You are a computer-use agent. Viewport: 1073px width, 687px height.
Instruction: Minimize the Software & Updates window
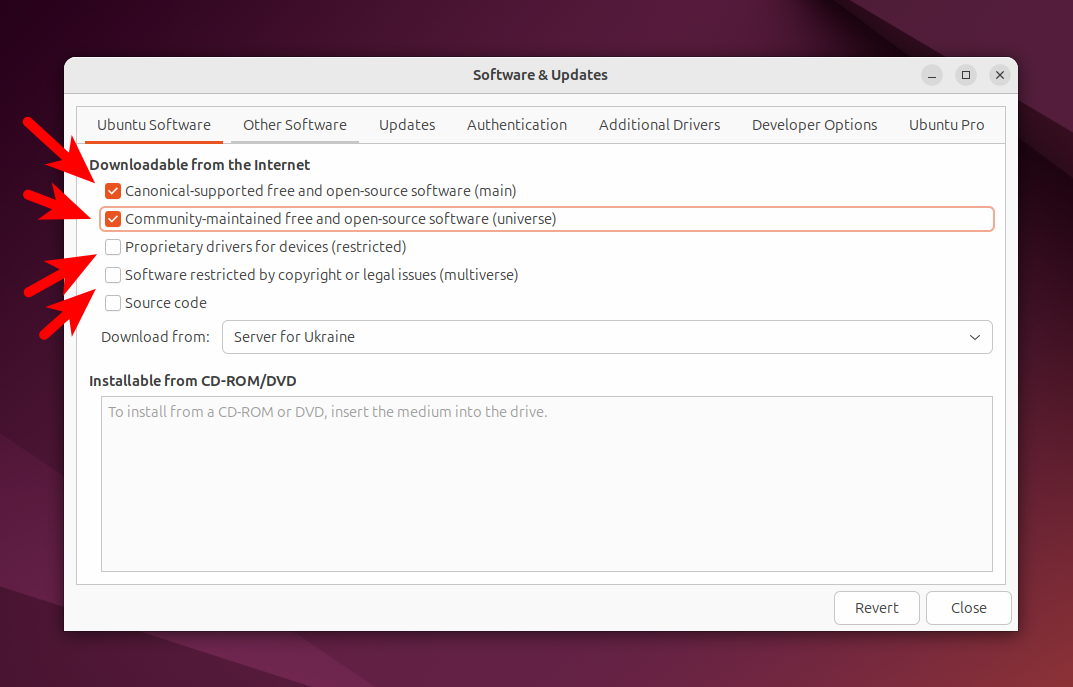click(932, 75)
